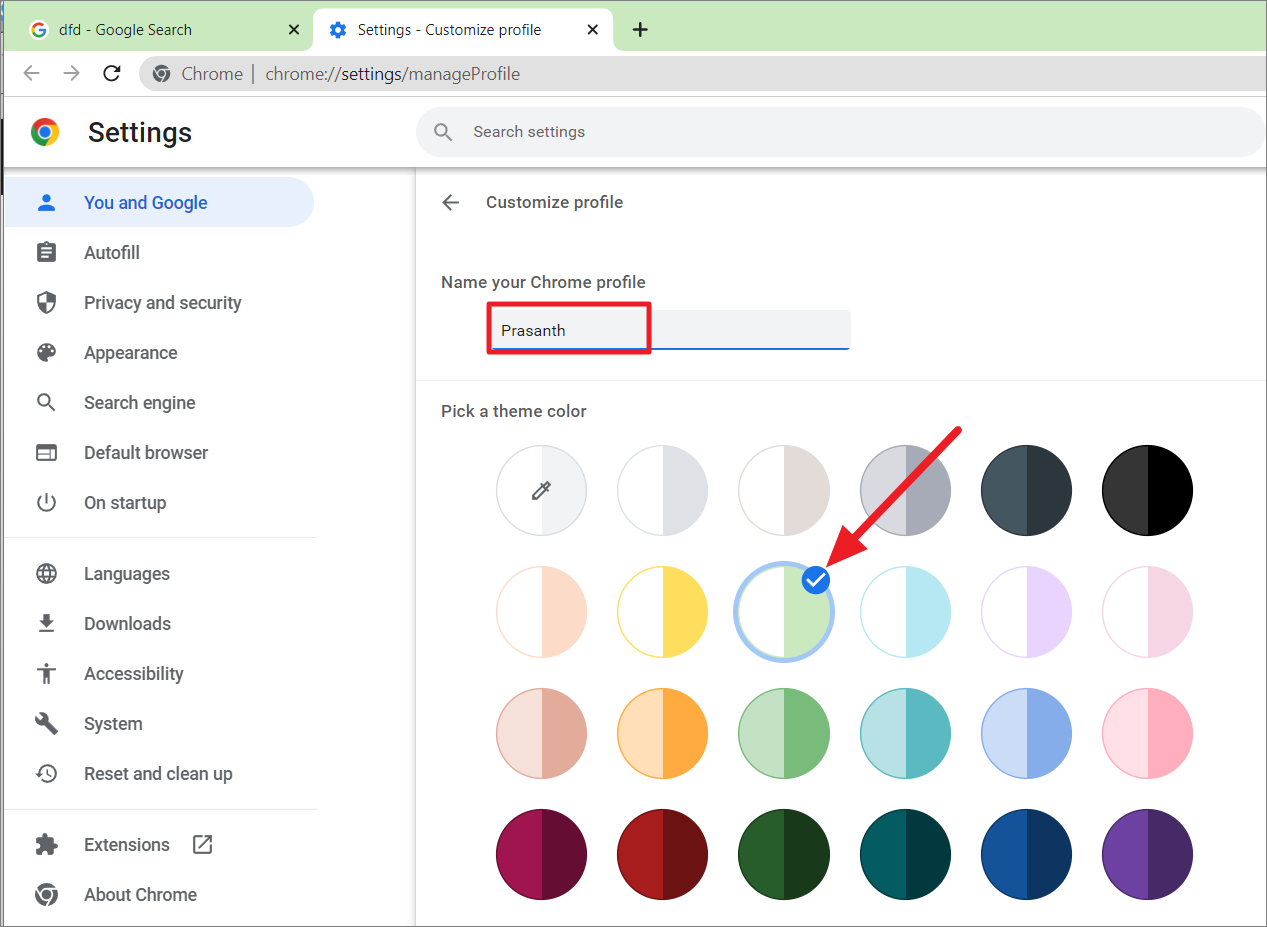The image size is (1267, 927).
Task: Pick the dark forest green theme color
Action: pyautogui.click(x=784, y=855)
